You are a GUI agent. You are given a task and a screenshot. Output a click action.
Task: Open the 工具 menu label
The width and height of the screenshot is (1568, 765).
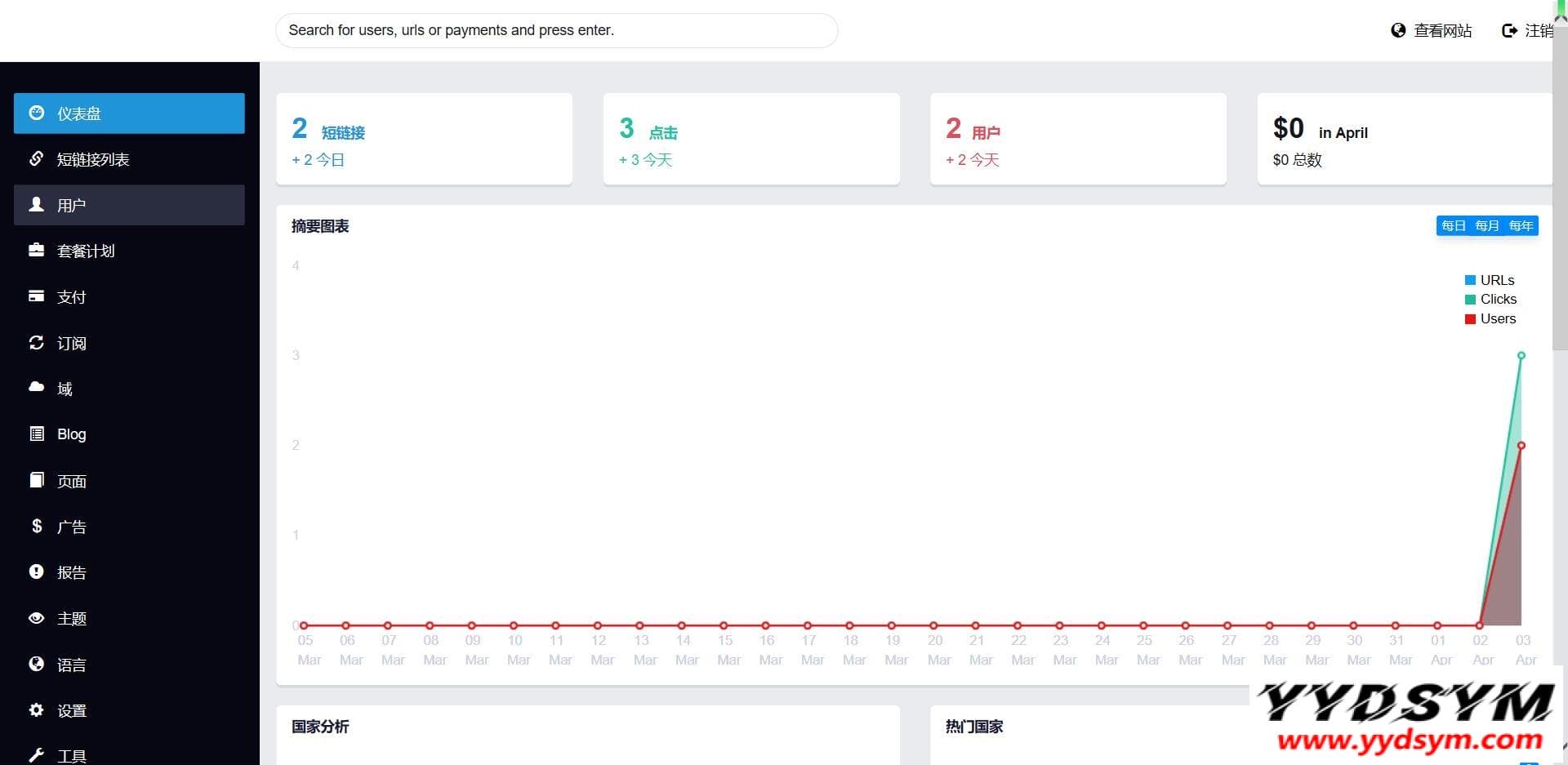[72, 756]
